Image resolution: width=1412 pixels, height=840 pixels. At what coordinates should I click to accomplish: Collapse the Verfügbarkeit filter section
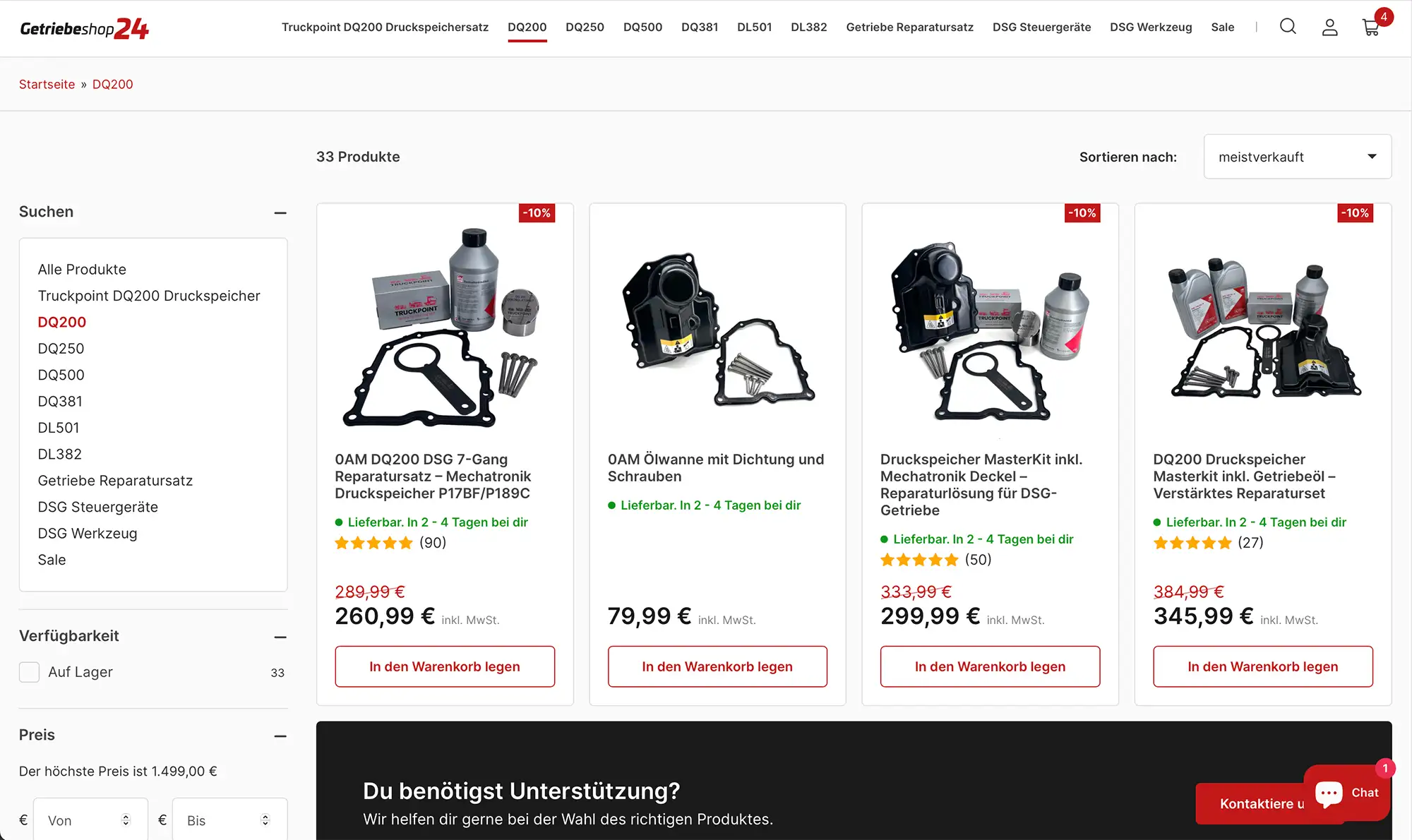(x=280, y=637)
